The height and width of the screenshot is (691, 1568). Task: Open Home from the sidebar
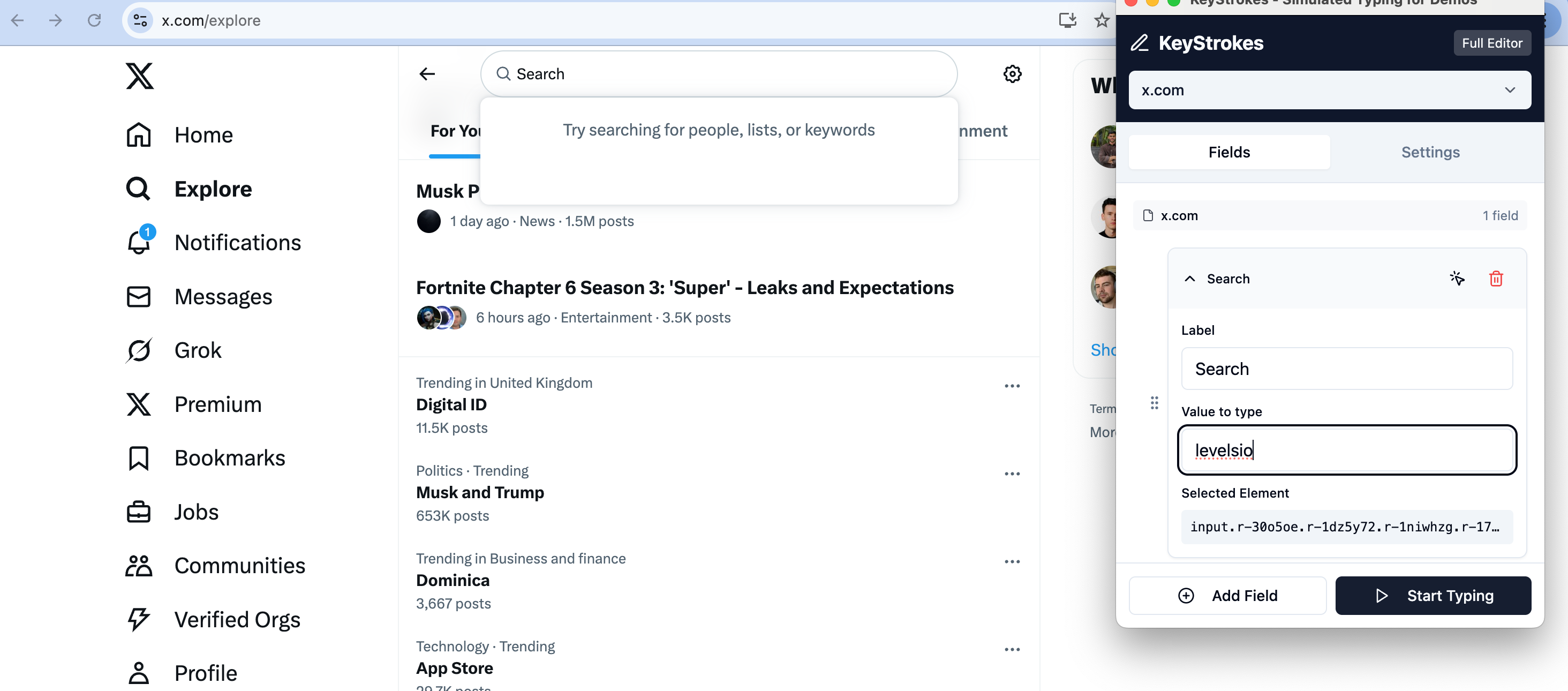pos(179,134)
